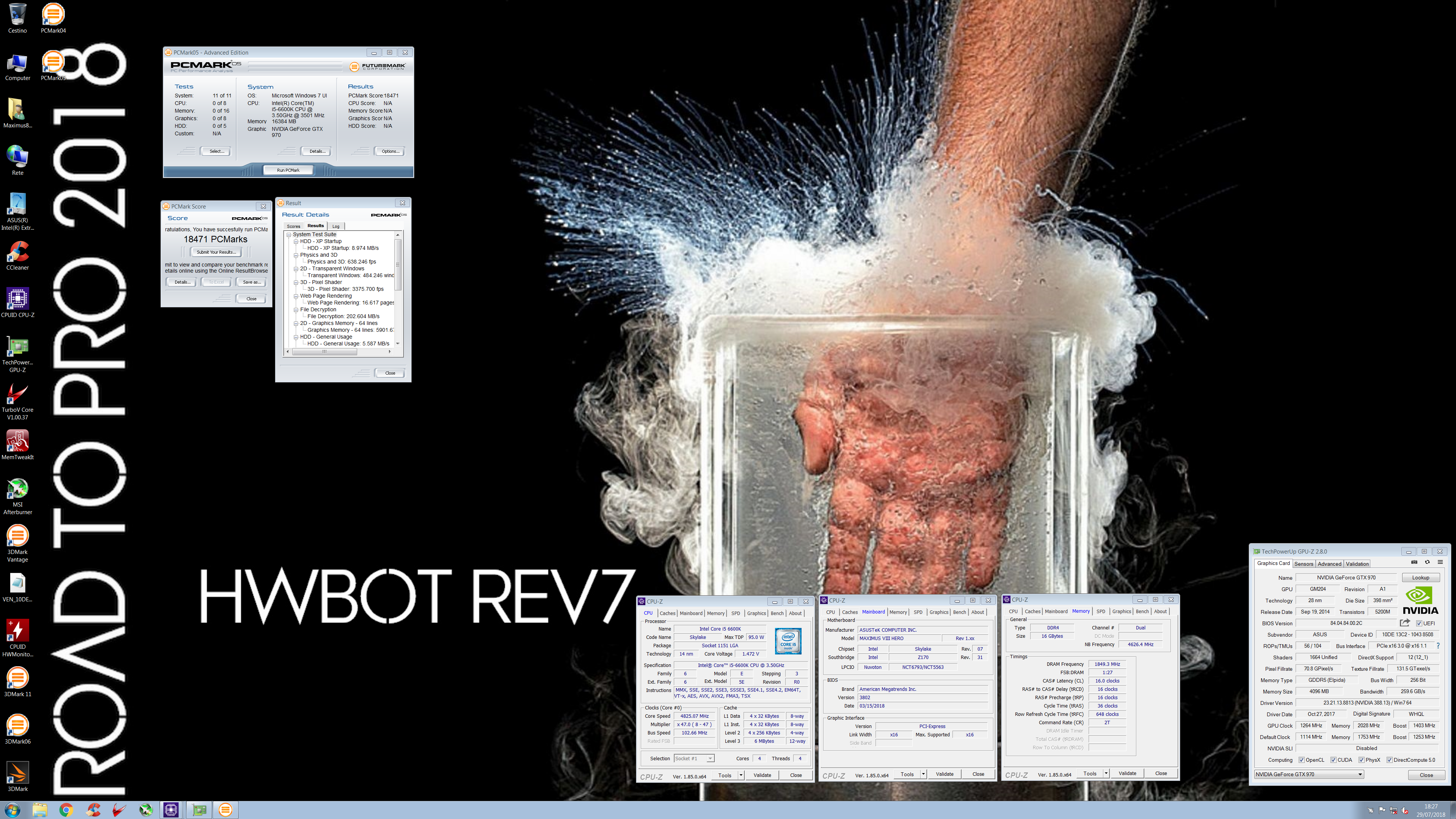The width and height of the screenshot is (1456, 819).
Task: Collapse the Web Page Rendering tree node
Action: pyautogui.click(x=296, y=296)
